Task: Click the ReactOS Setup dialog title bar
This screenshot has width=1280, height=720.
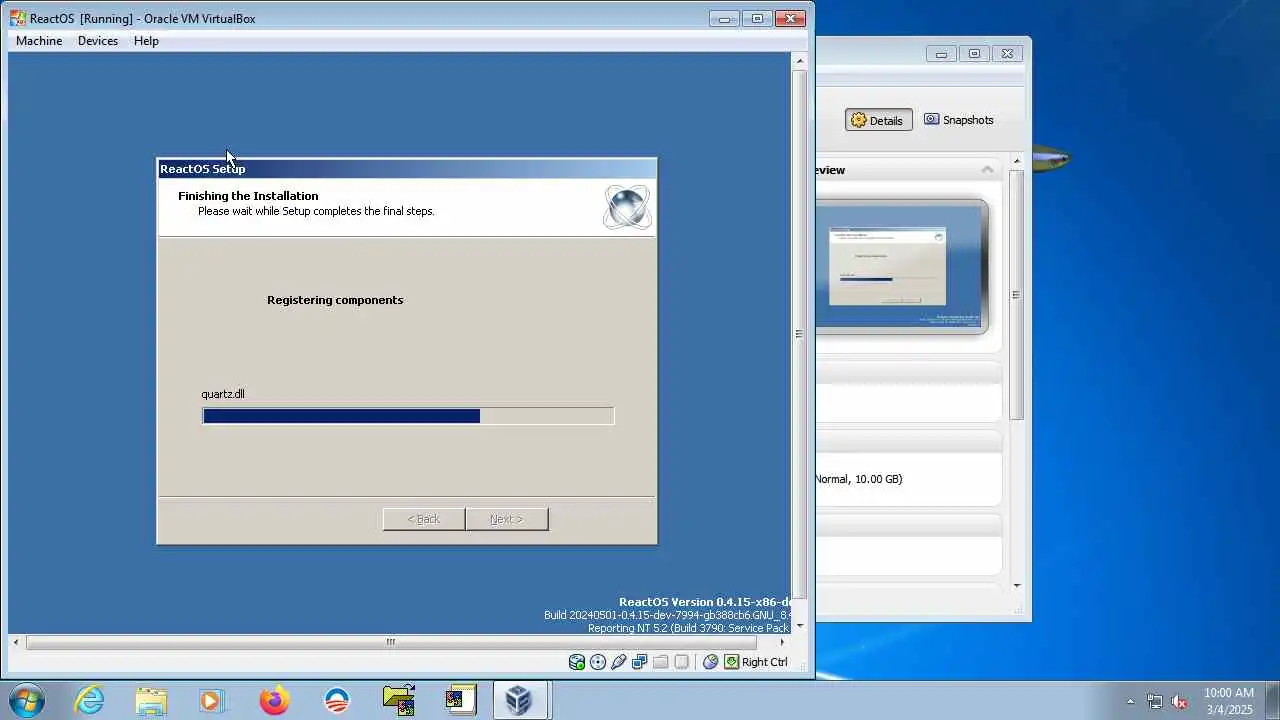Action: pos(407,169)
